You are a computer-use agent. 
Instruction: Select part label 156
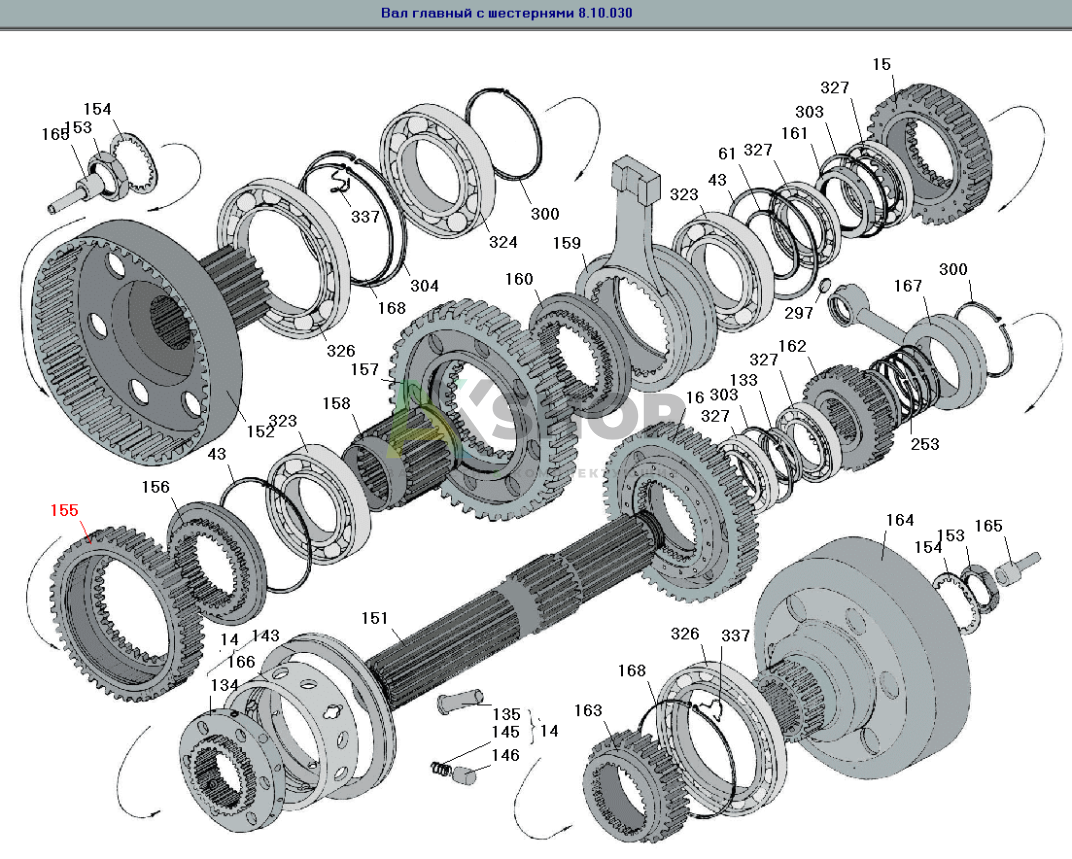tap(155, 487)
